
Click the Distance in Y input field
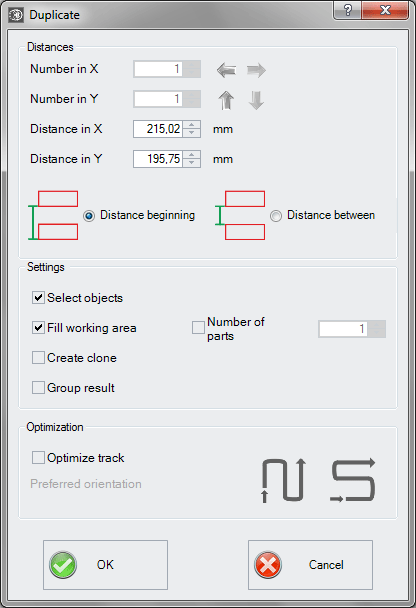pos(158,159)
